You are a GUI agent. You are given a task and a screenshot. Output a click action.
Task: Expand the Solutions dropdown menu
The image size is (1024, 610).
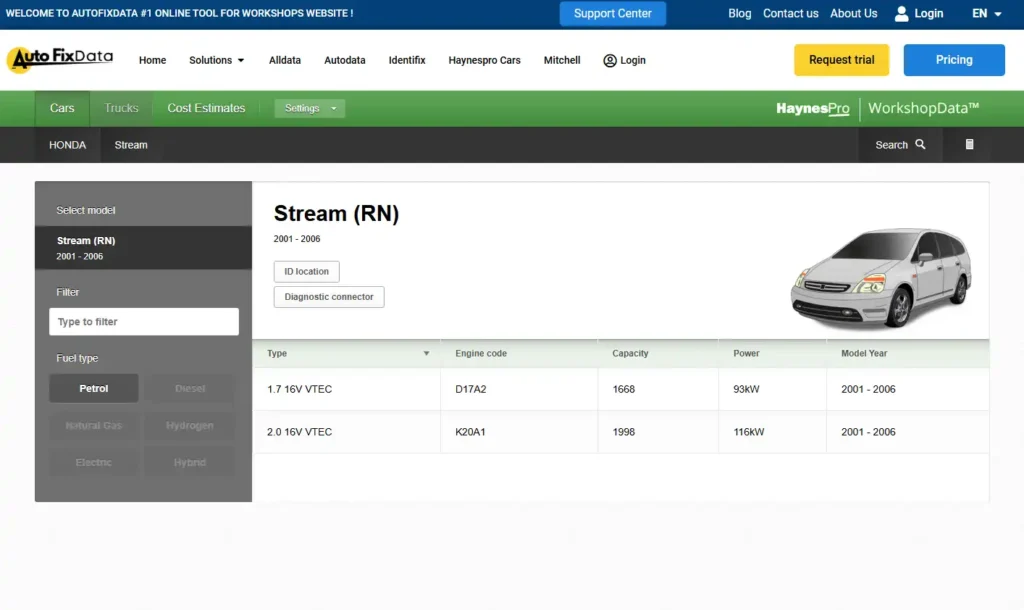[217, 60]
